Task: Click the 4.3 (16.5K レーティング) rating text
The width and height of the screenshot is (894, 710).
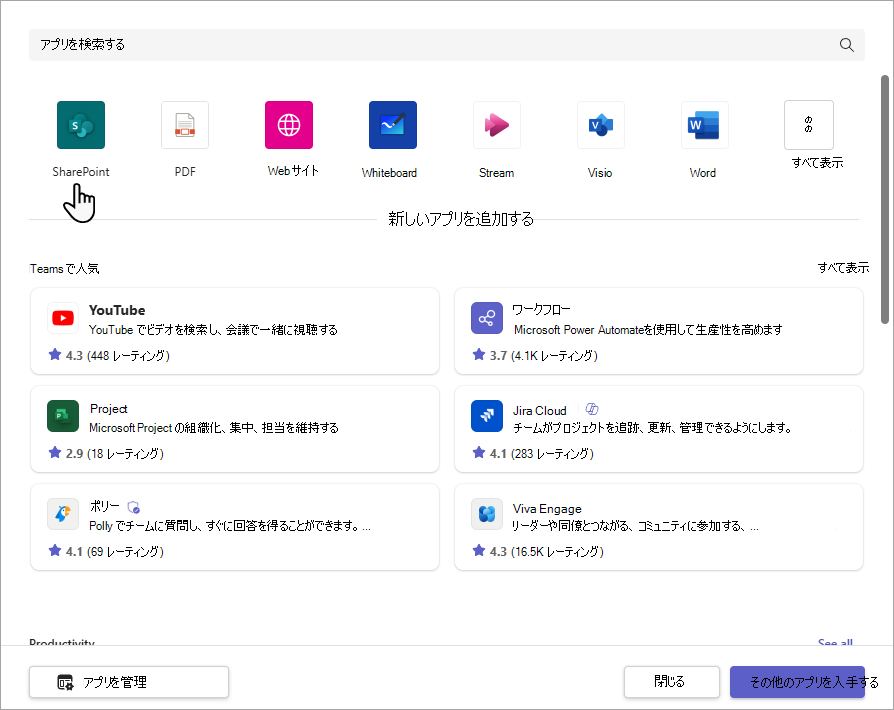Action: pyautogui.click(x=547, y=551)
